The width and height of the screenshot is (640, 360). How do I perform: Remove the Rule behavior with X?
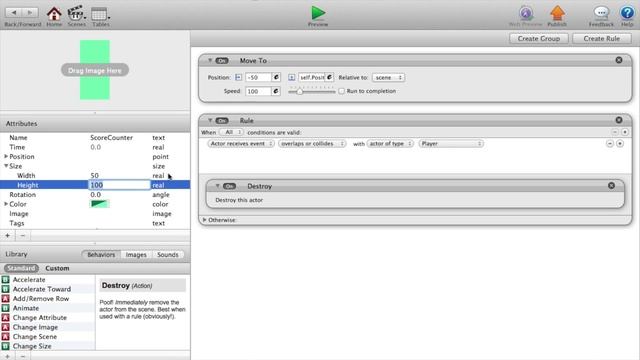pos(619,120)
